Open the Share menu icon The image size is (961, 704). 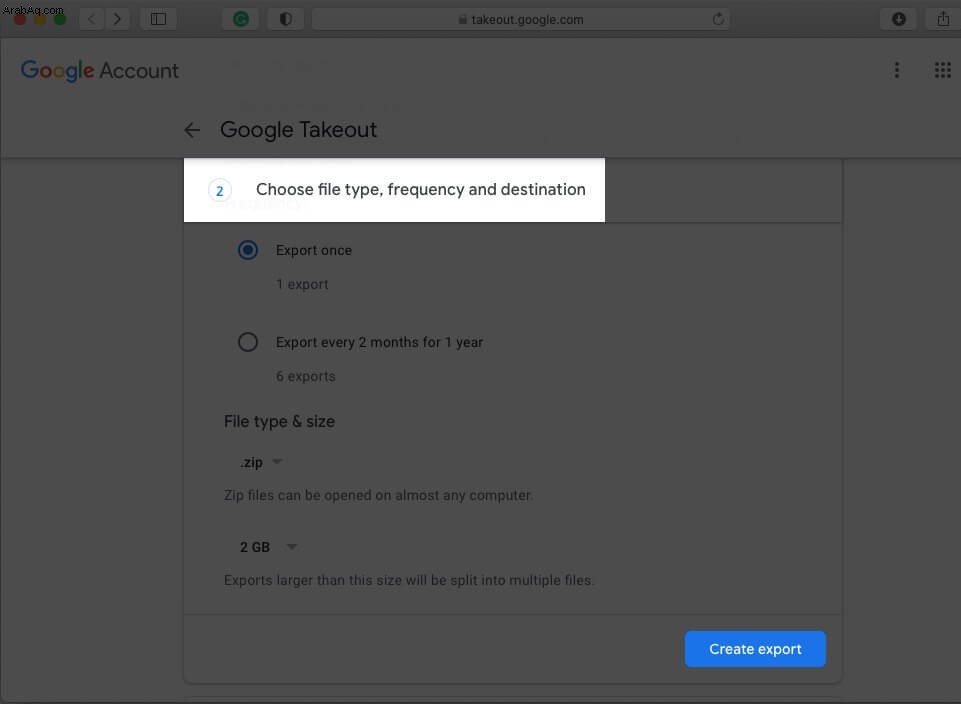pos(943,19)
